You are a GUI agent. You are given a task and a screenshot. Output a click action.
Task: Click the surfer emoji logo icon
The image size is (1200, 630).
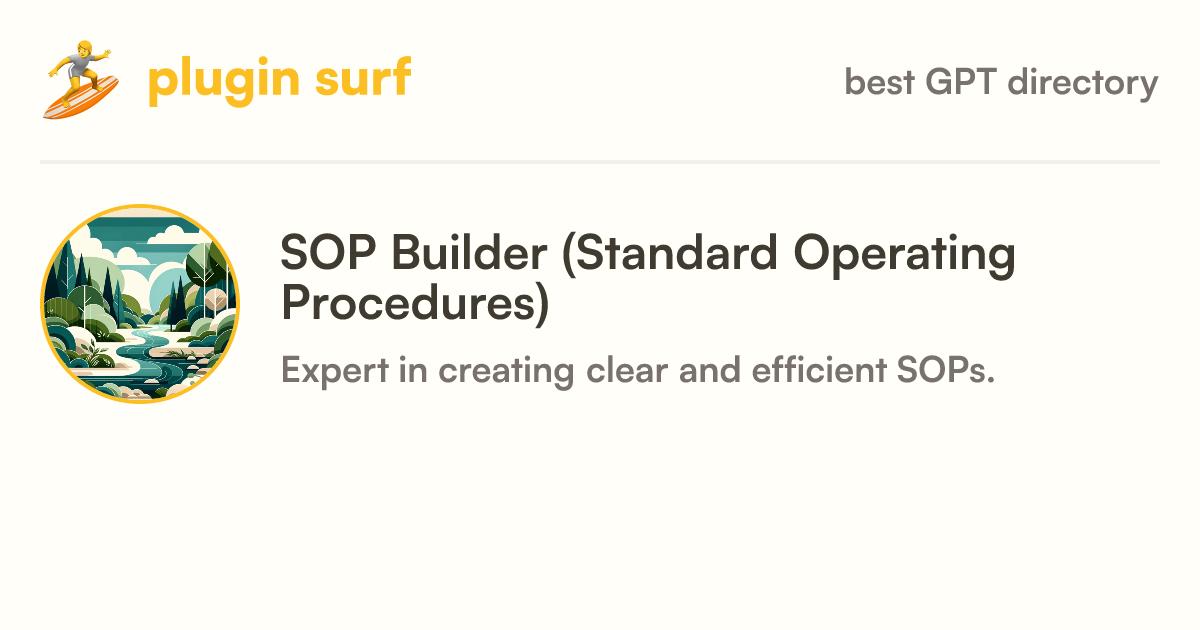82,80
